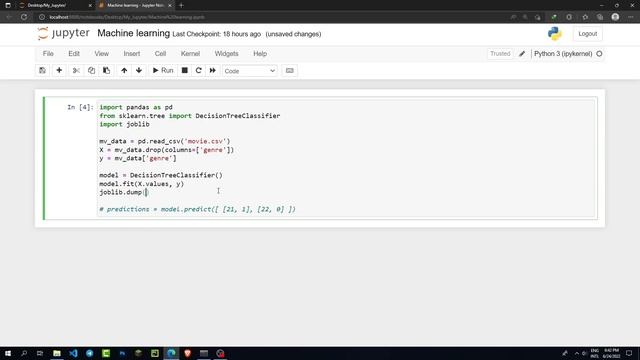Open the Edit menu
This screenshot has height=360, width=640.
[x=74, y=54]
